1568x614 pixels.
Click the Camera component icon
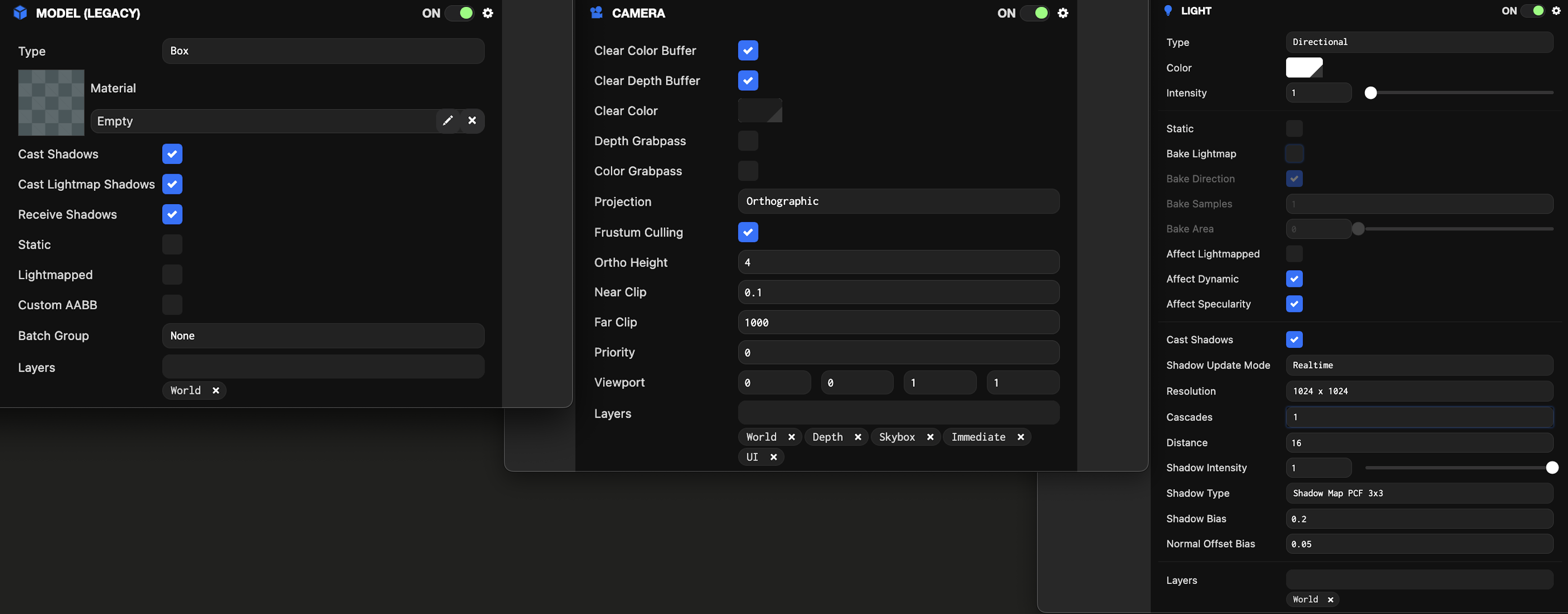pyautogui.click(x=596, y=13)
